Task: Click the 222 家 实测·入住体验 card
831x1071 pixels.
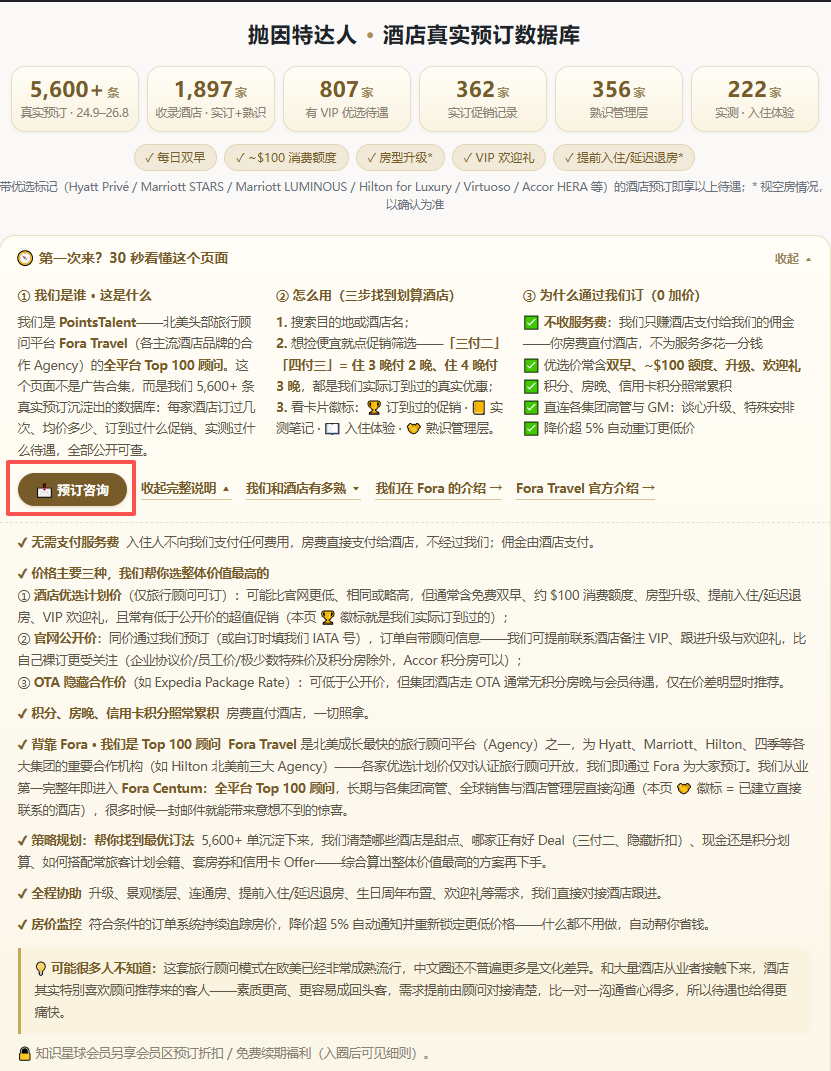Action: pos(755,99)
